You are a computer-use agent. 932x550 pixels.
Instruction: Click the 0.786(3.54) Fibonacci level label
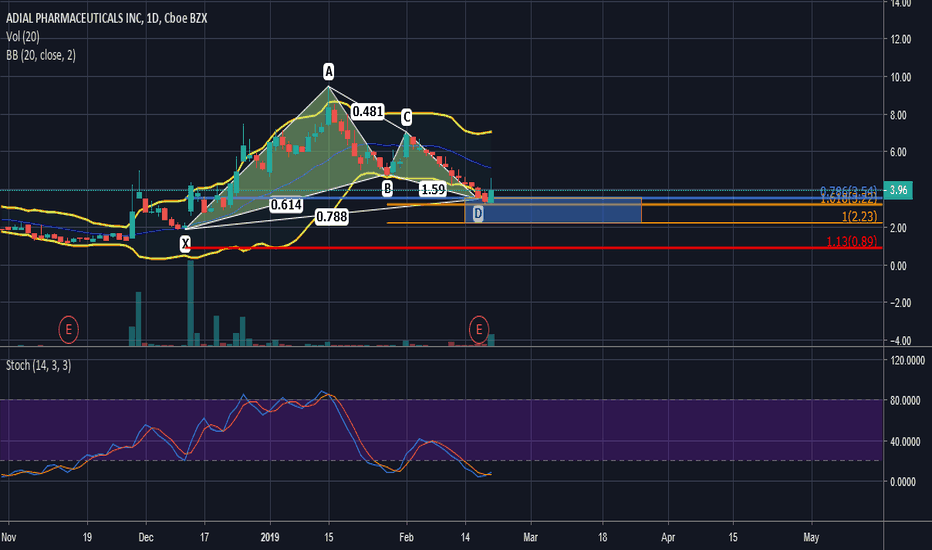pyautogui.click(x=848, y=191)
